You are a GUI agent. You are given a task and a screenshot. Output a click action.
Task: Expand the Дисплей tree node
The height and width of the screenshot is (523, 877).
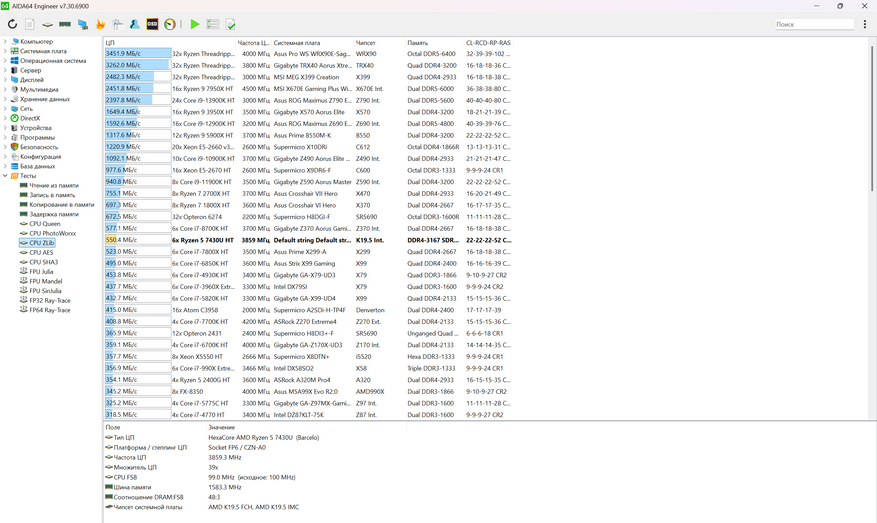pos(5,79)
